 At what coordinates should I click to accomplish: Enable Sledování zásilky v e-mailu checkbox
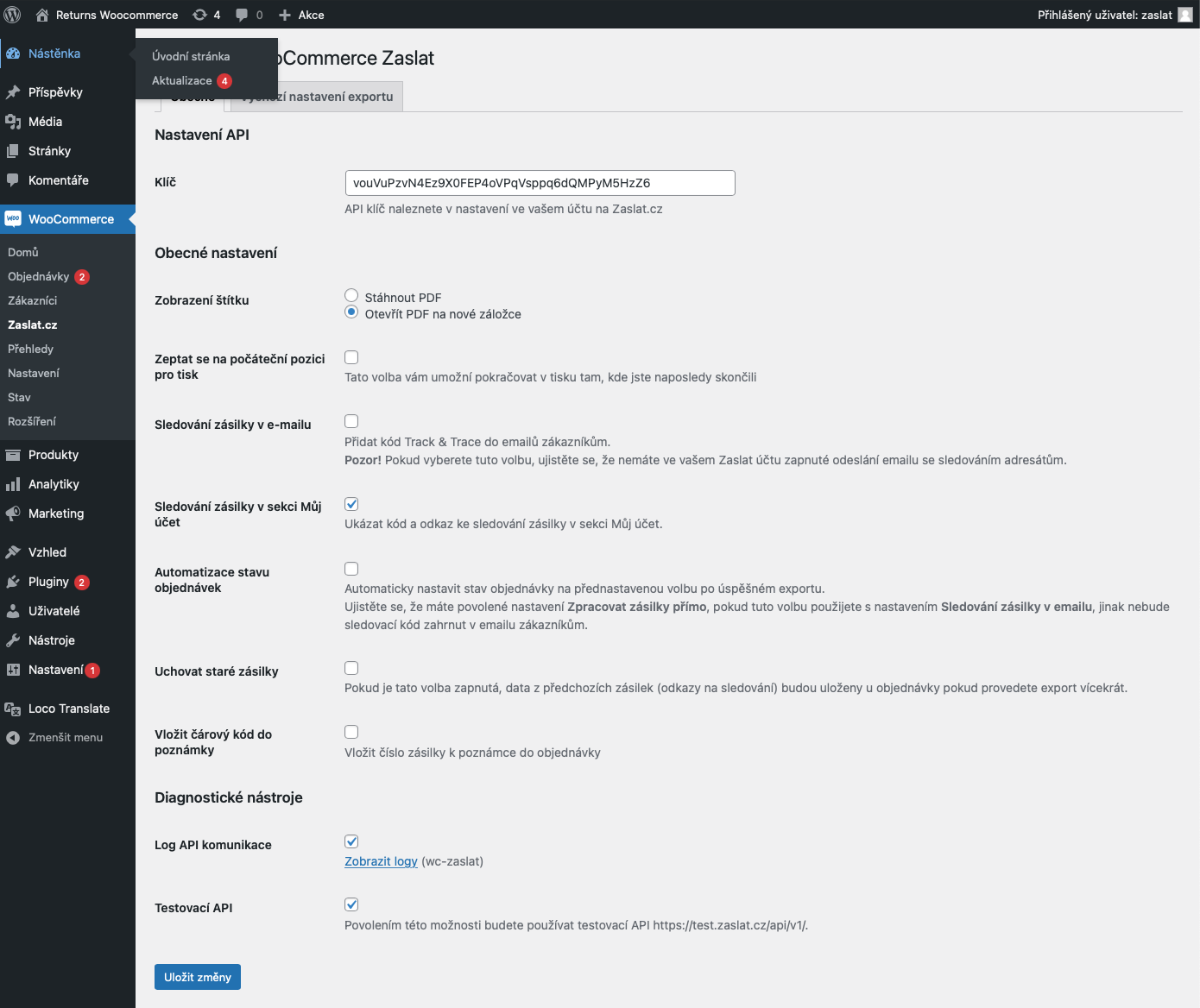click(x=351, y=421)
